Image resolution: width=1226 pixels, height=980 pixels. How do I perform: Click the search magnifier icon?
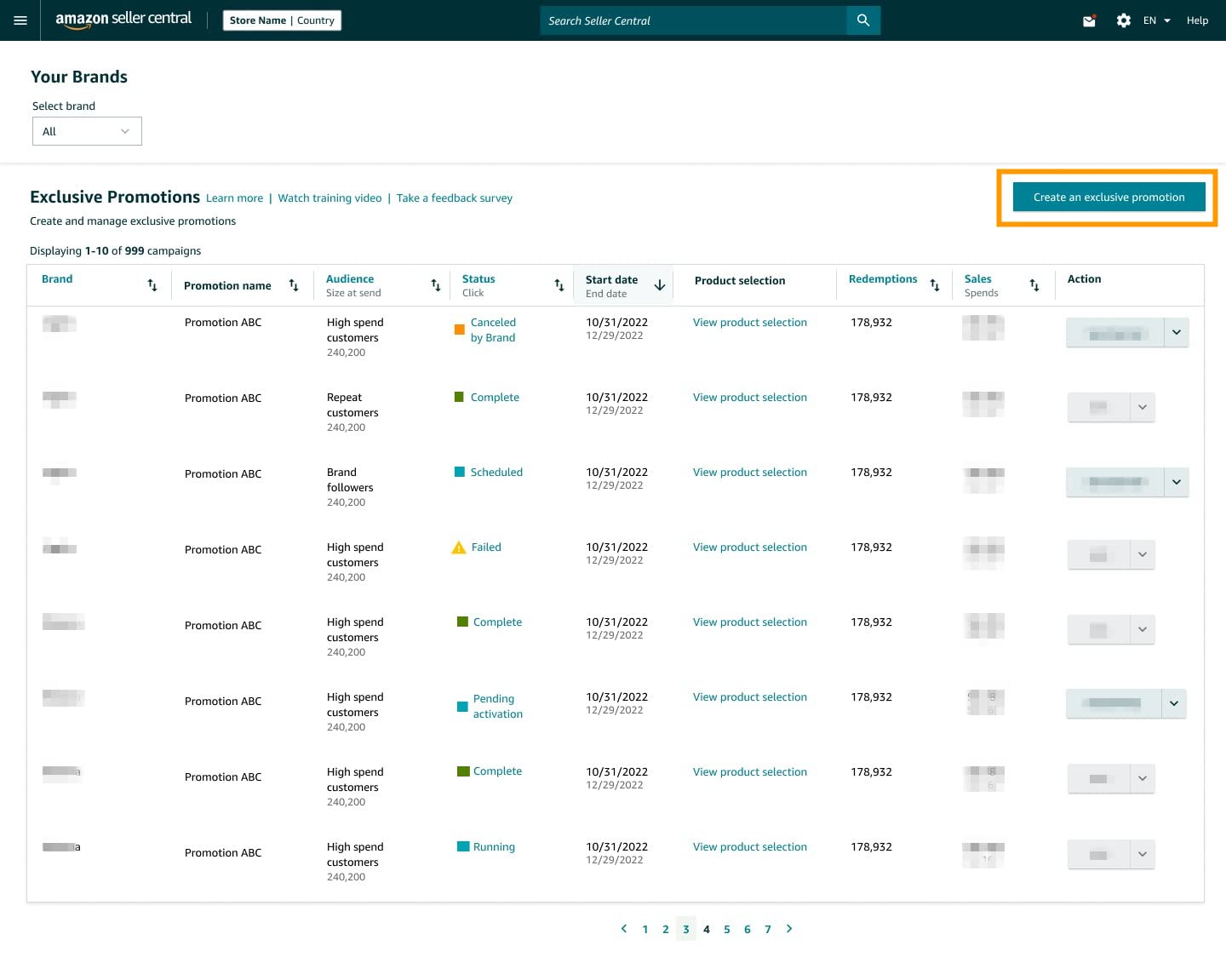862,20
